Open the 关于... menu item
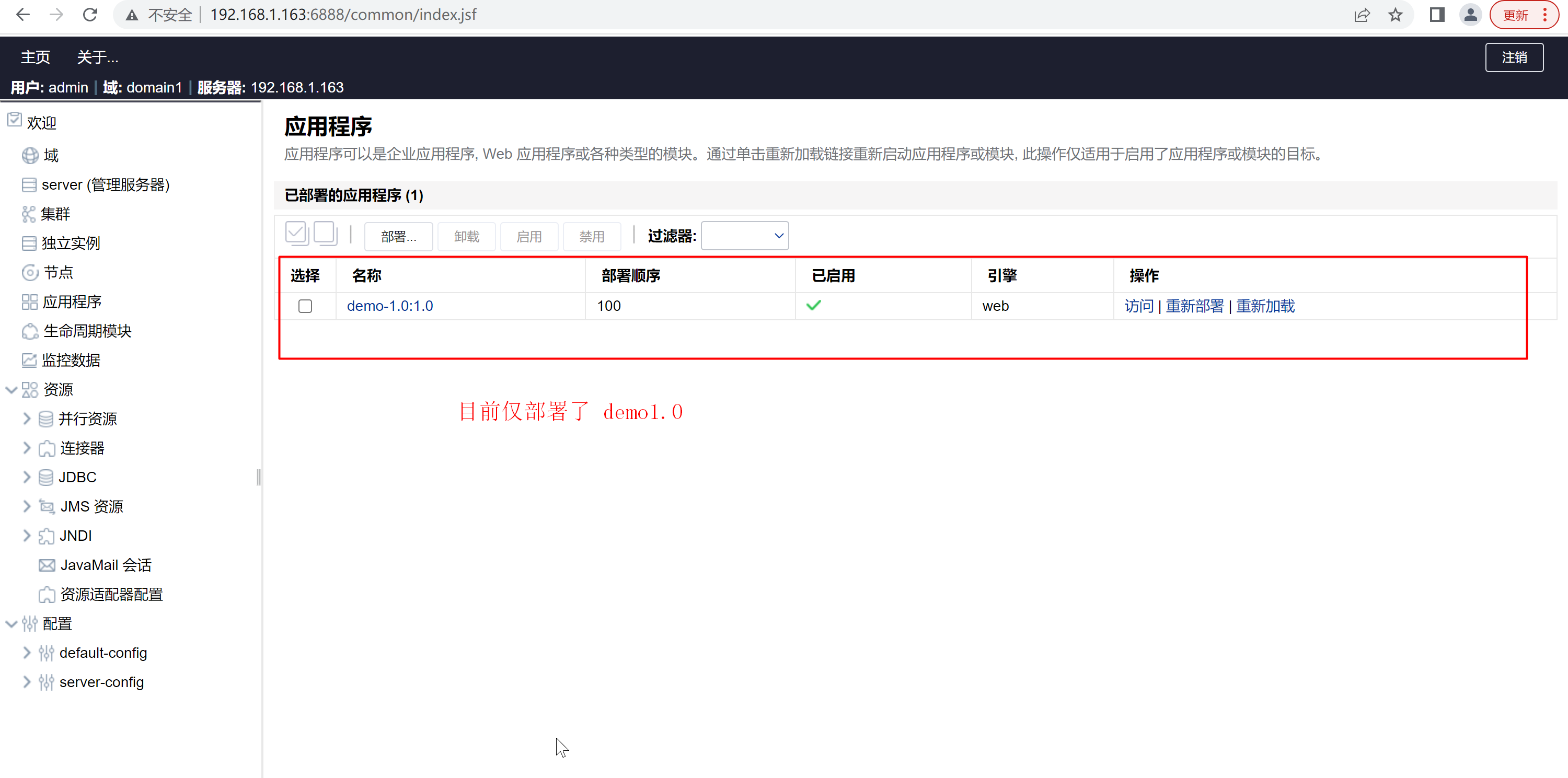Screen dimensions: 1568x778 pyautogui.click(x=97, y=57)
